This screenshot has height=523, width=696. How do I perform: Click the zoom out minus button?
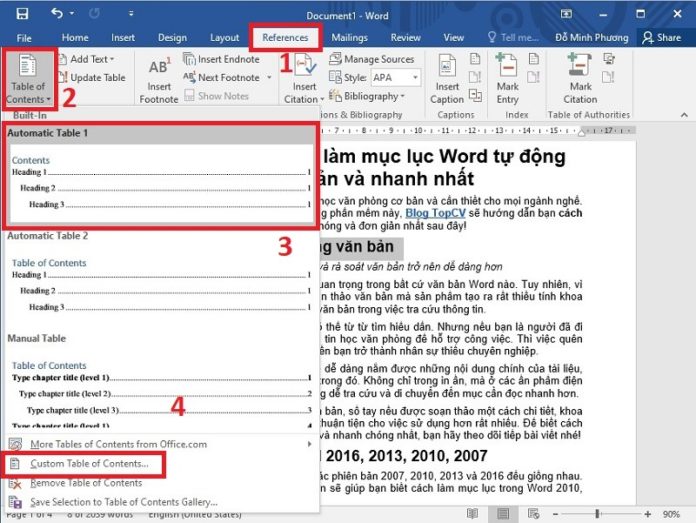(x=555, y=514)
